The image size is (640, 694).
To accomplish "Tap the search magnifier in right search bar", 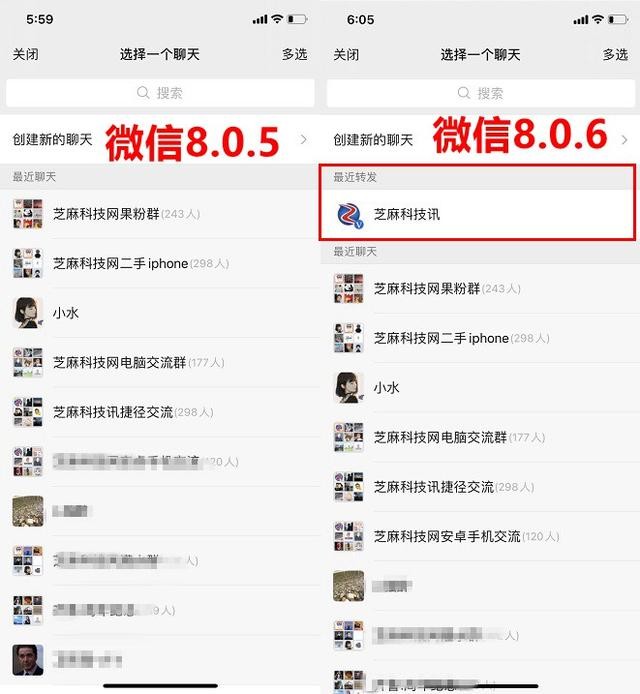I will pos(463,93).
